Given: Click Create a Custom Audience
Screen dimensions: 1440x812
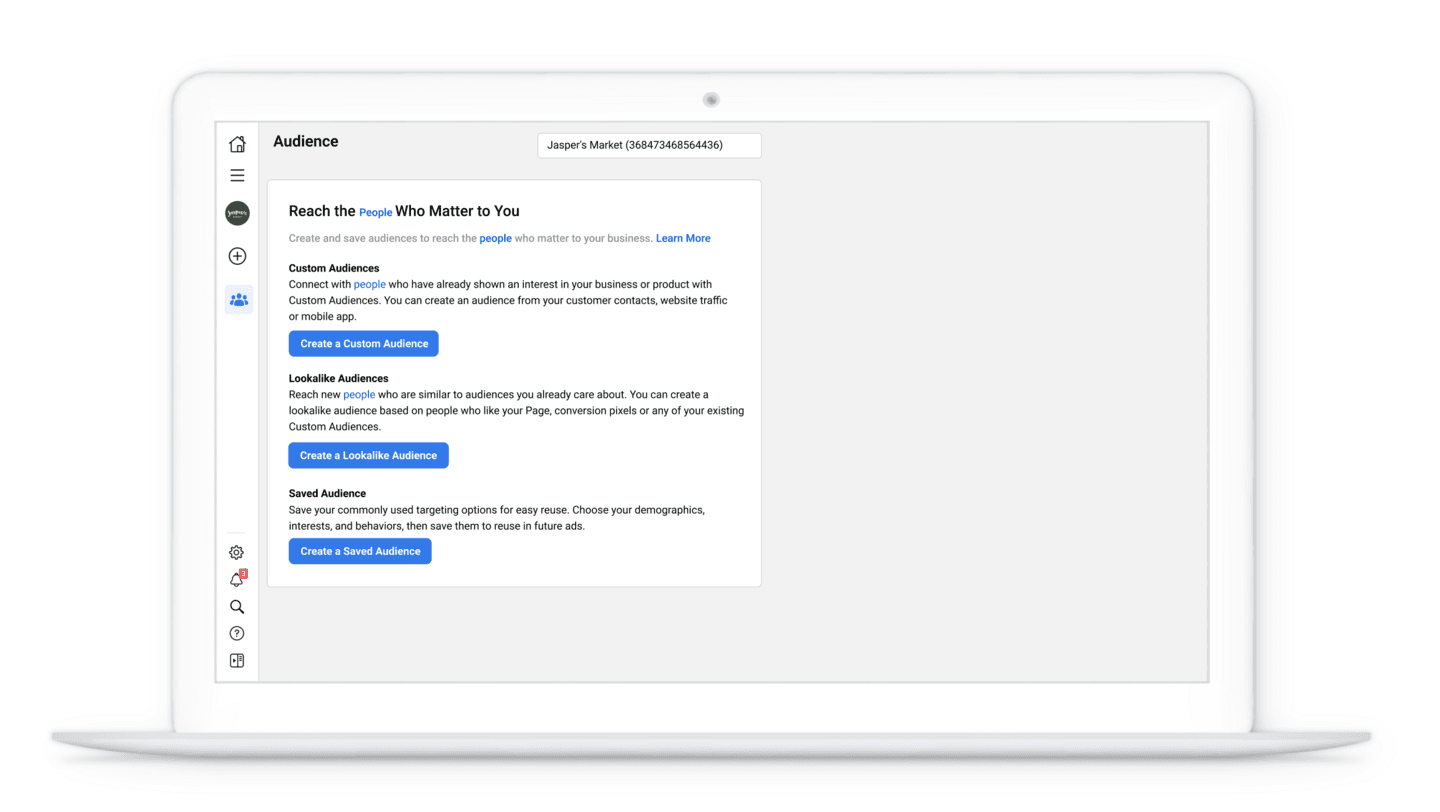Looking at the screenshot, I should (363, 343).
